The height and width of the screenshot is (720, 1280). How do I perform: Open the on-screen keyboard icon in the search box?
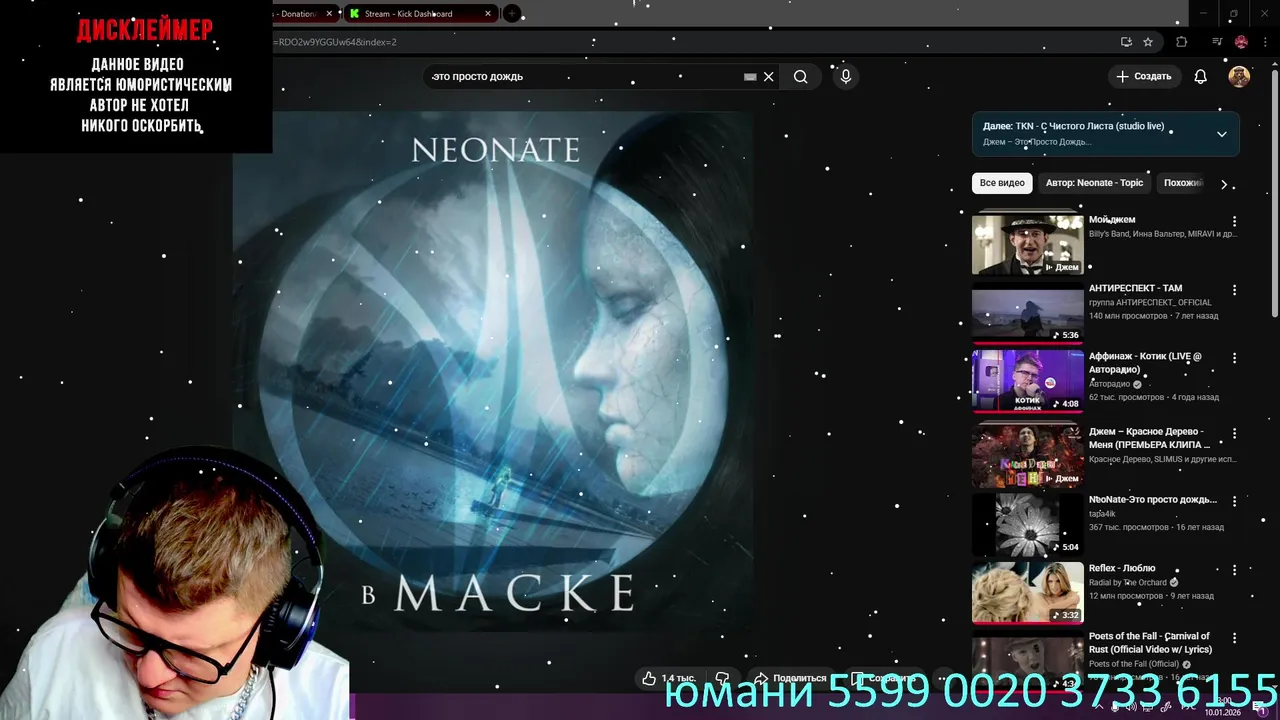(750, 77)
